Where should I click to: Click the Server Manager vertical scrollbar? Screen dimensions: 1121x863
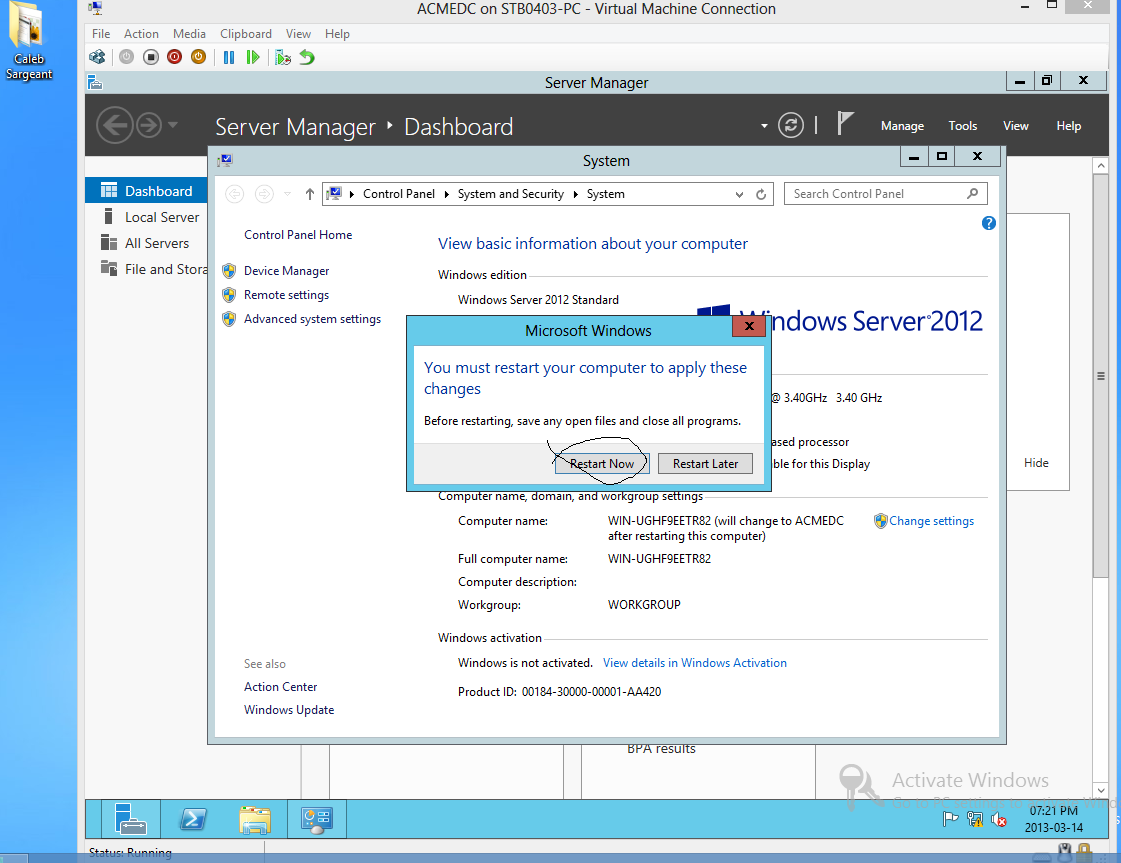click(x=1100, y=375)
